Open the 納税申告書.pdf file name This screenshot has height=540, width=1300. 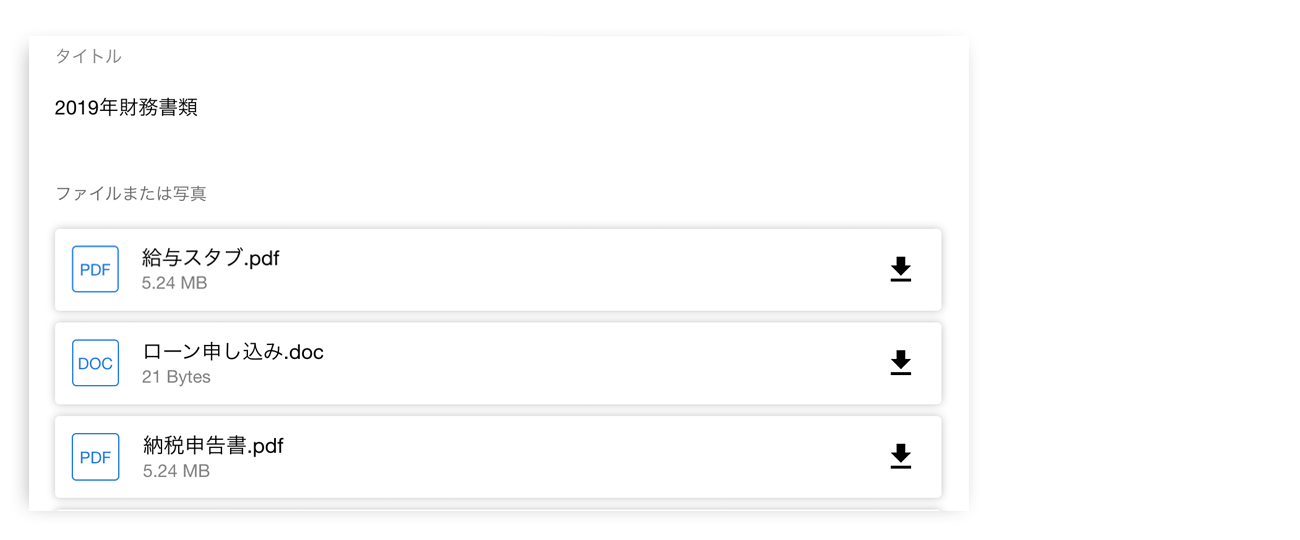(213, 446)
